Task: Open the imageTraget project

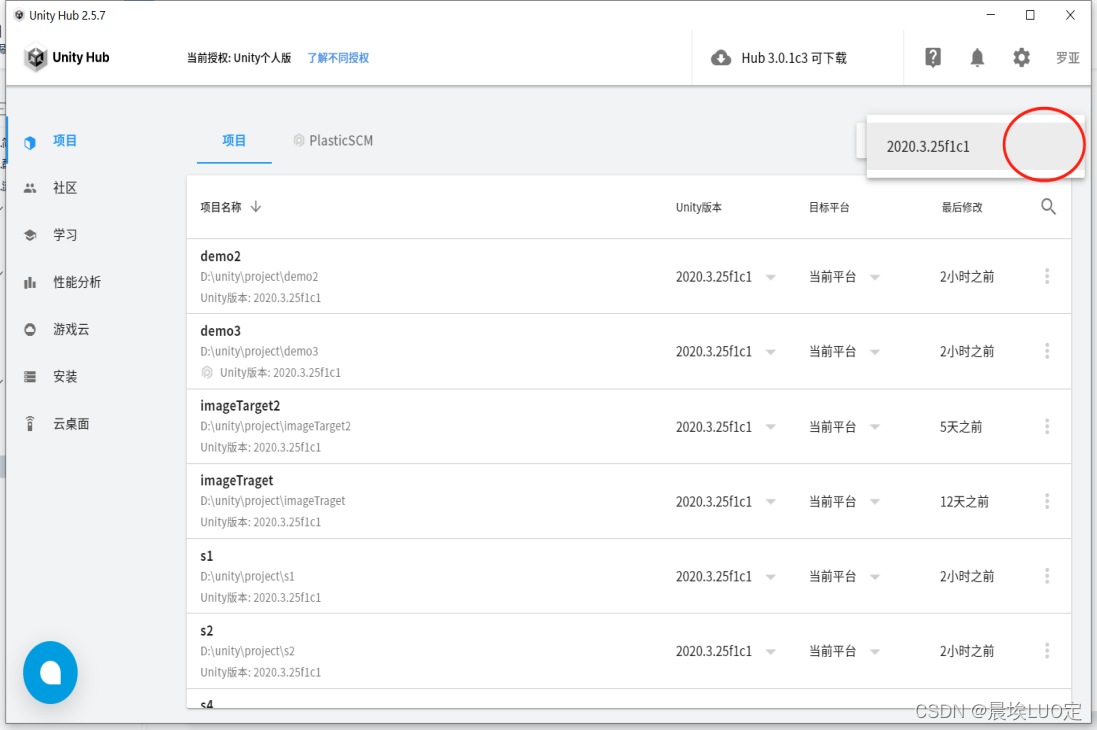Action: point(236,481)
